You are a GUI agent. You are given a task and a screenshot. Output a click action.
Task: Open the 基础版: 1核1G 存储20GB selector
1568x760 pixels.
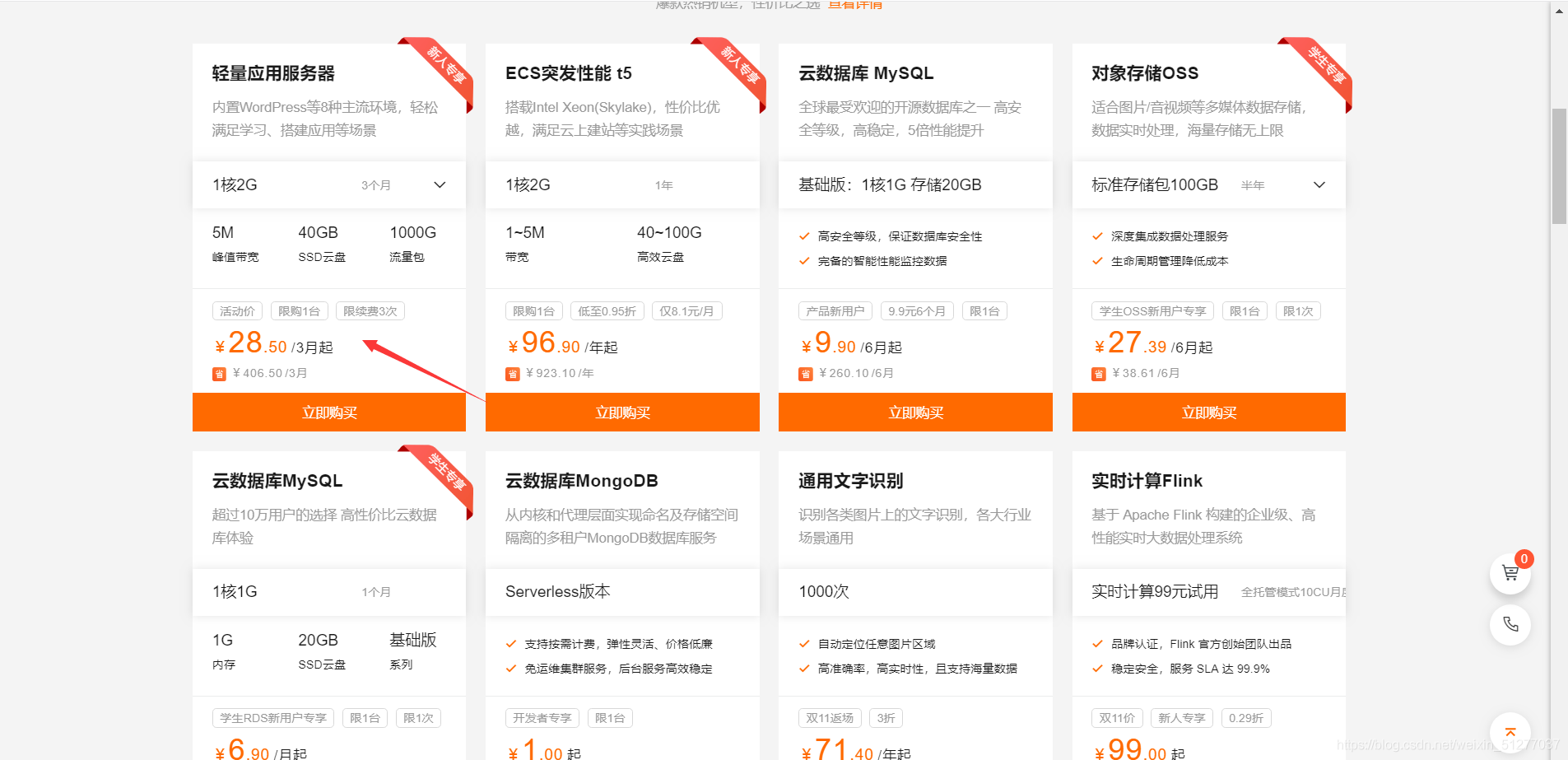(915, 184)
